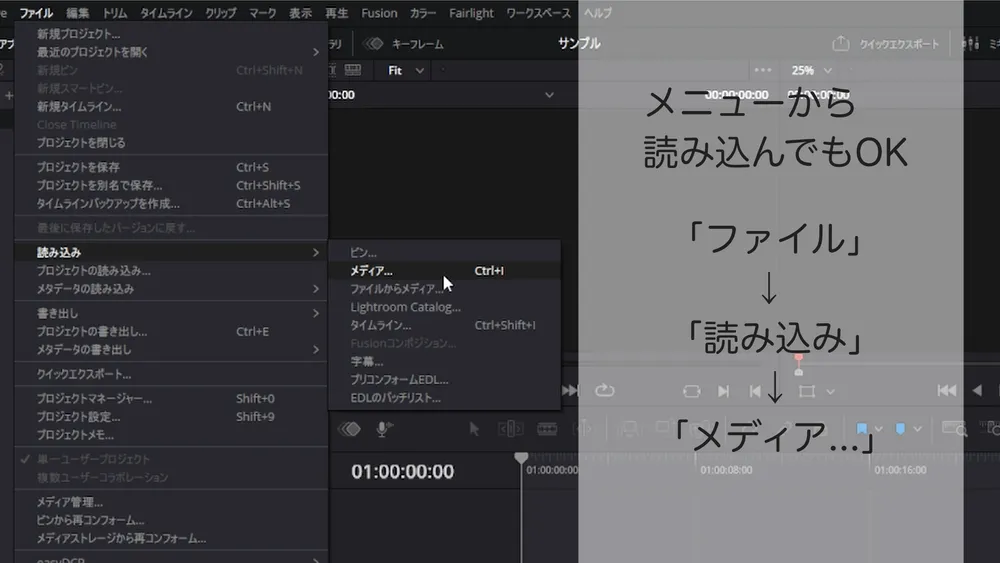This screenshot has width=1000, height=563.
Task: Expand メタデータの書き出し submenu
Action: [172, 349]
